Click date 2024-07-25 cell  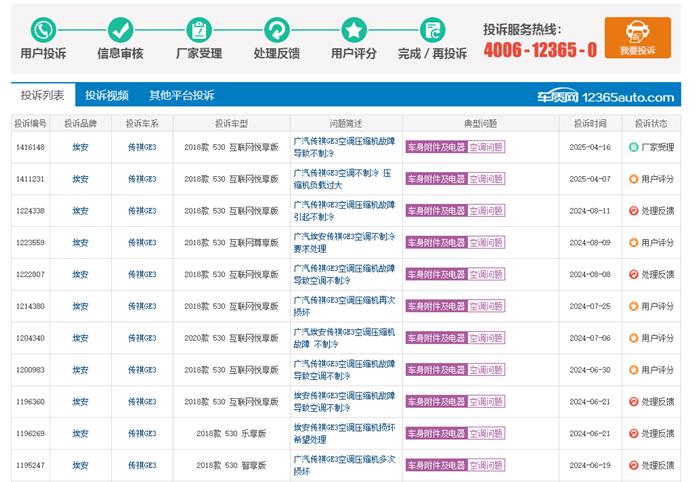point(590,306)
